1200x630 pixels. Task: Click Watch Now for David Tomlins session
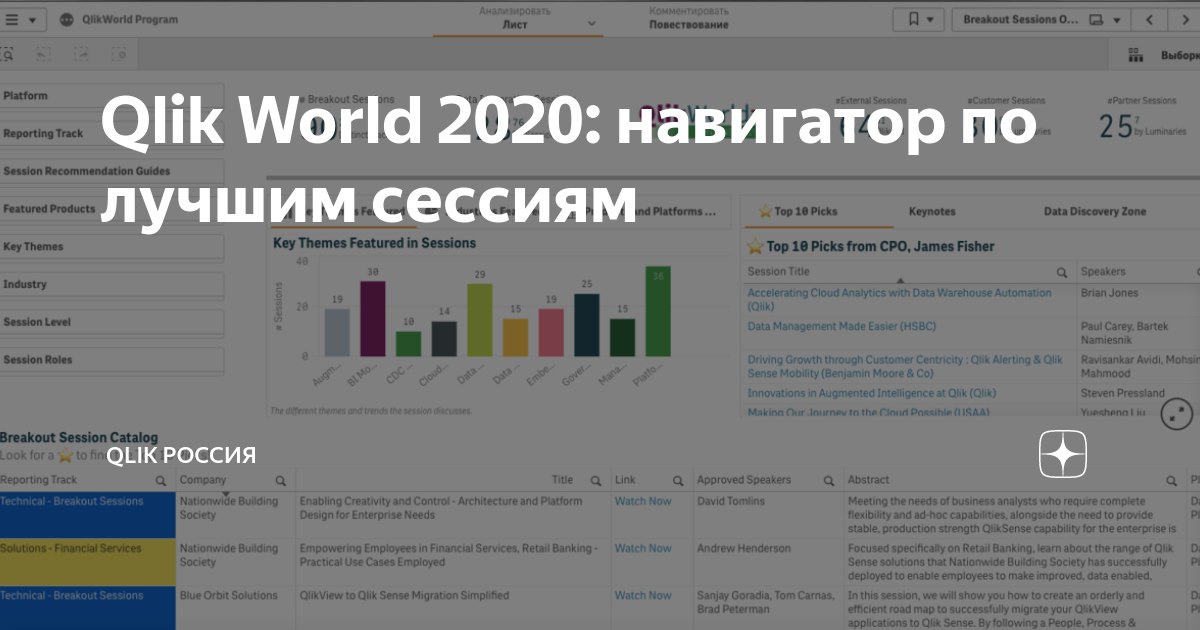click(x=643, y=502)
